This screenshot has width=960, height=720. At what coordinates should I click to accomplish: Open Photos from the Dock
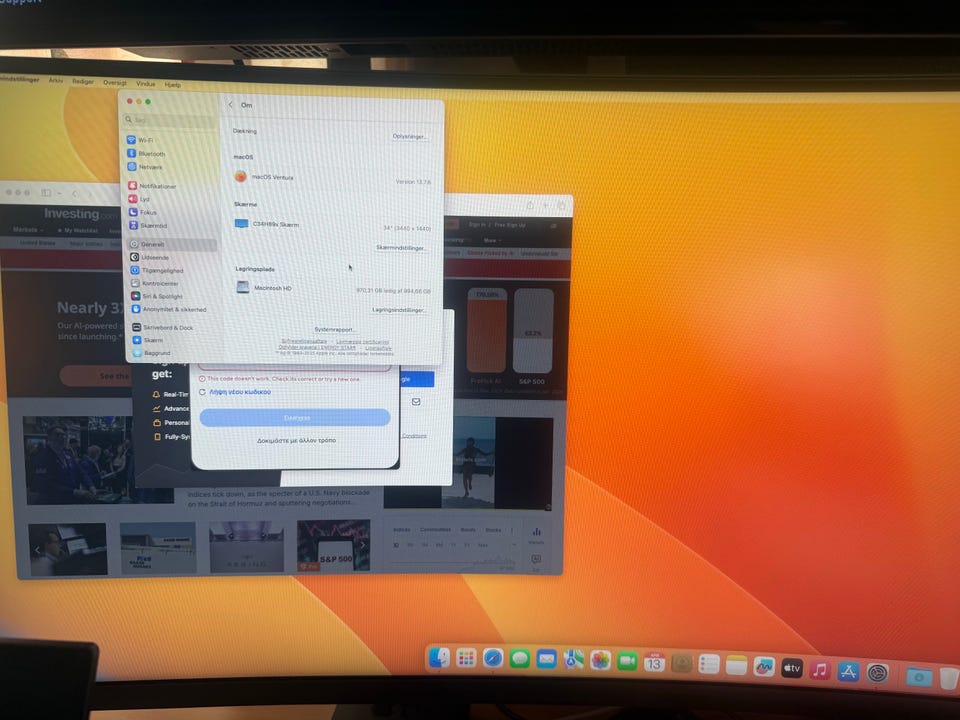coord(601,661)
